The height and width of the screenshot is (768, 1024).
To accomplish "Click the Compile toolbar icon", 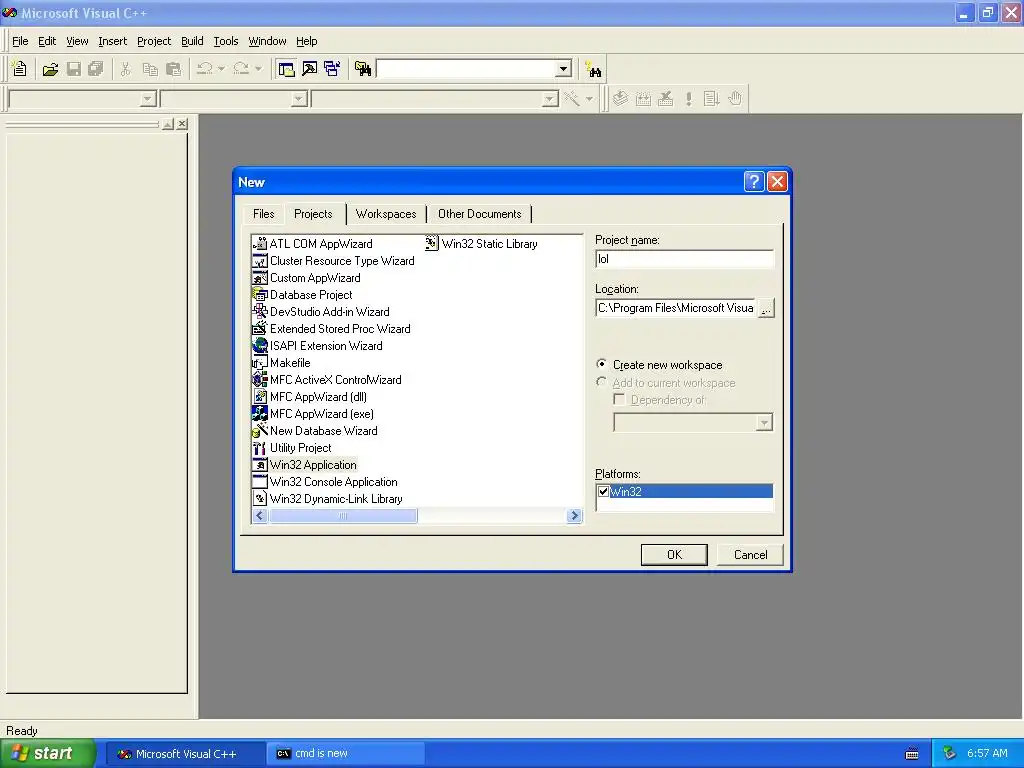I will (x=620, y=99).
